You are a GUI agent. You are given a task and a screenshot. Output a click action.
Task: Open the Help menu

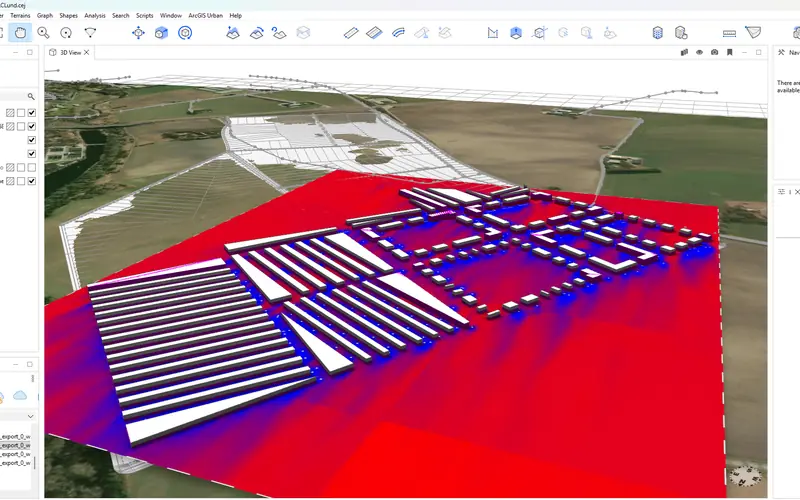tap(235, 16)
